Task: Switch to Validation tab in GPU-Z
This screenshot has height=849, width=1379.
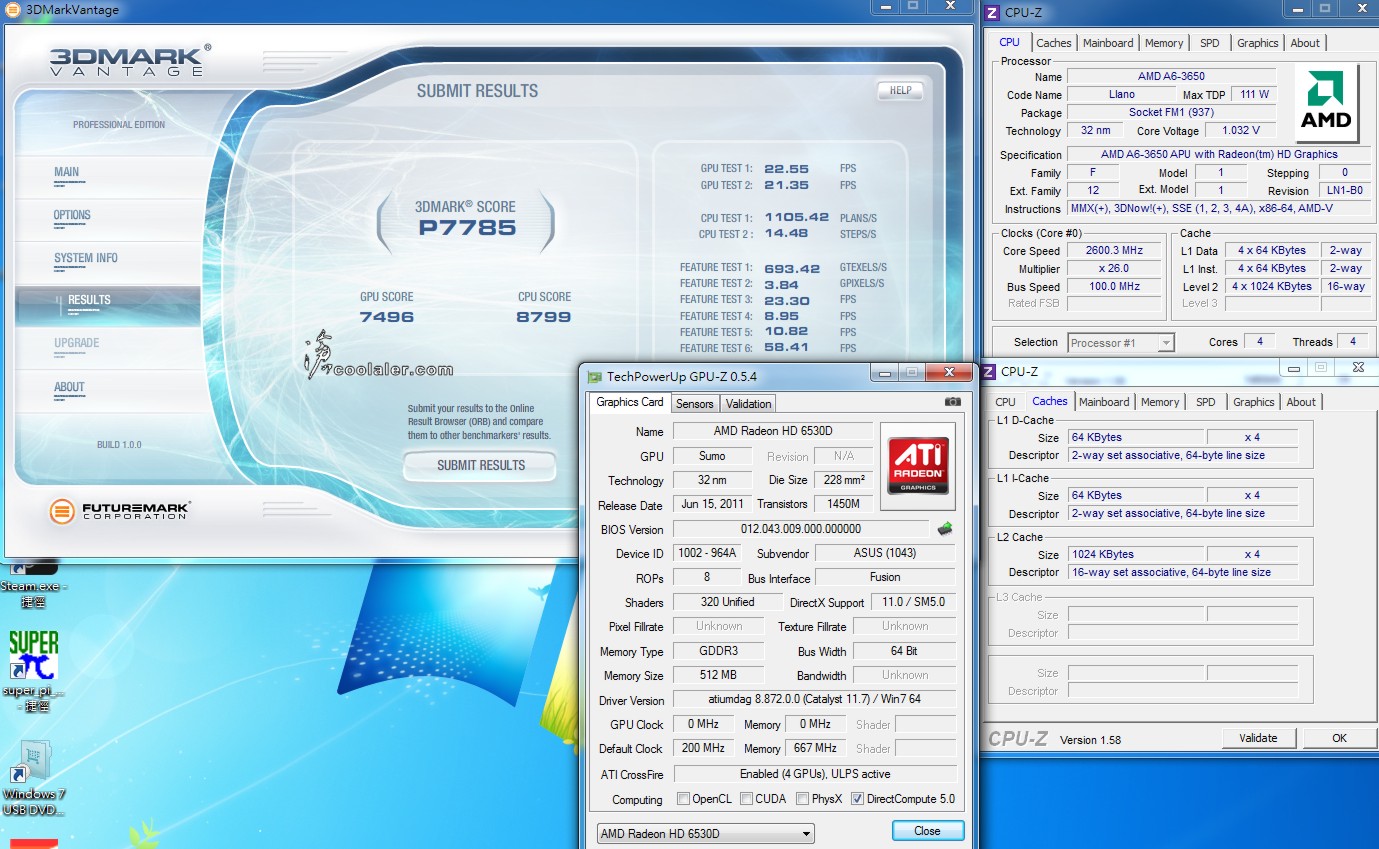Action: [x=748, y=404]
